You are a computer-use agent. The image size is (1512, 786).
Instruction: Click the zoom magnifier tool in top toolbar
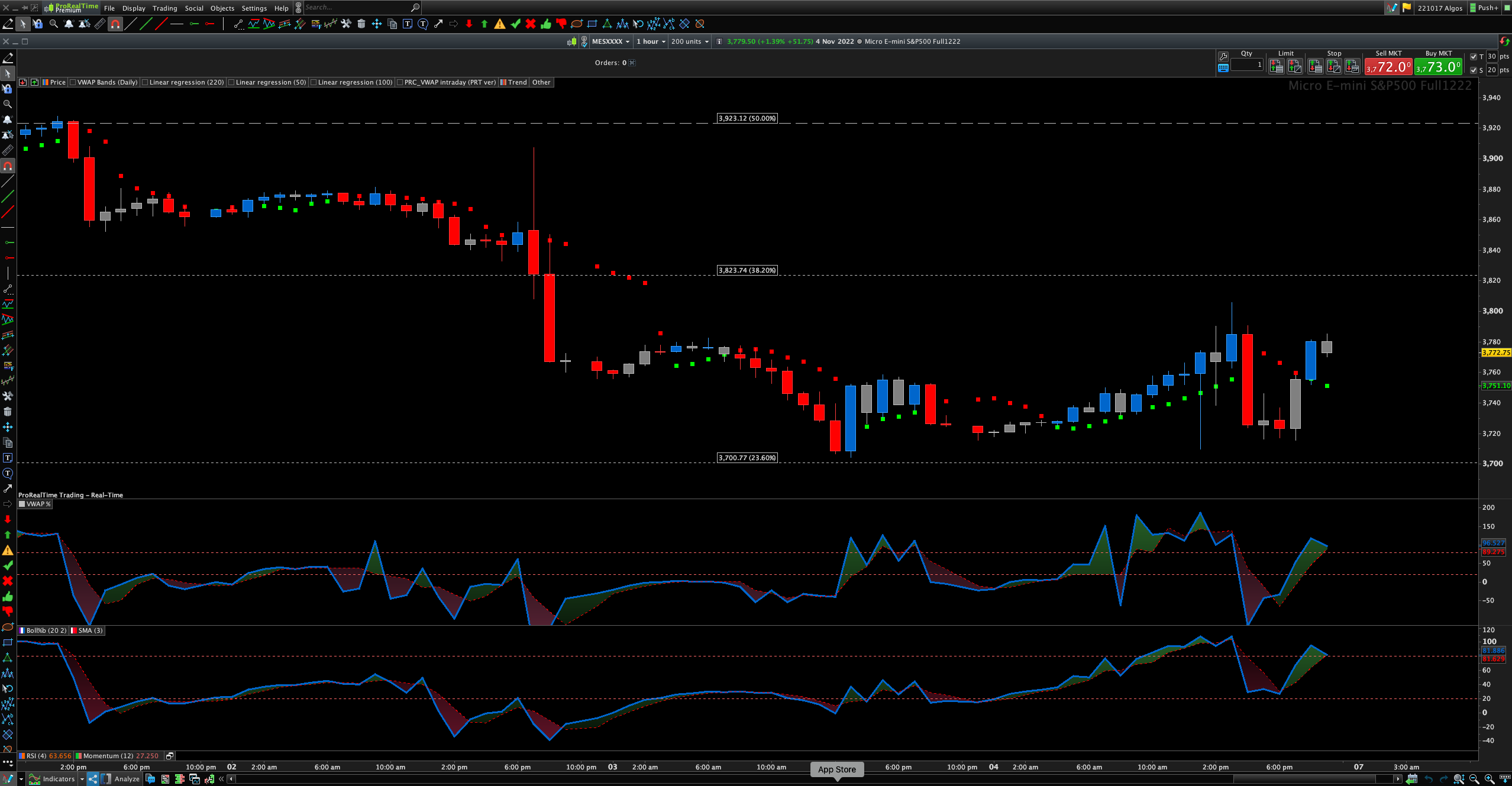click(x=54, y=24)
